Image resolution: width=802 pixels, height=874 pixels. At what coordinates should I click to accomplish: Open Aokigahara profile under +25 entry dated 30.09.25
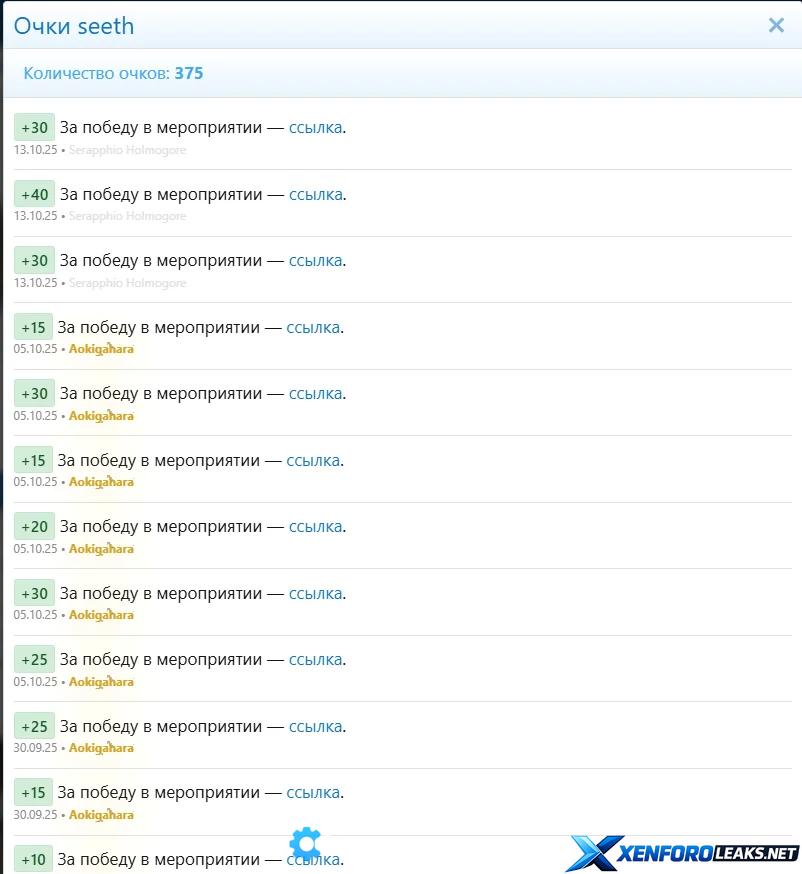(101, 748)
